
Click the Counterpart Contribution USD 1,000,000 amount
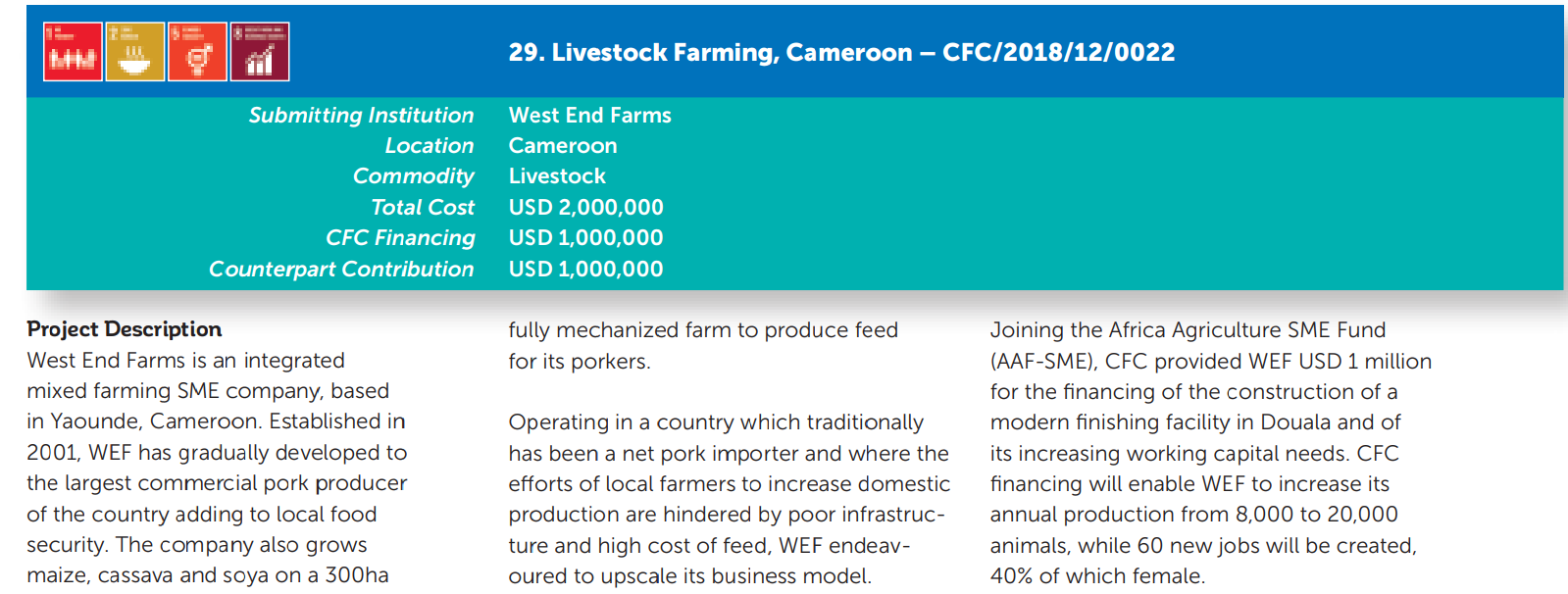[585, 269]
